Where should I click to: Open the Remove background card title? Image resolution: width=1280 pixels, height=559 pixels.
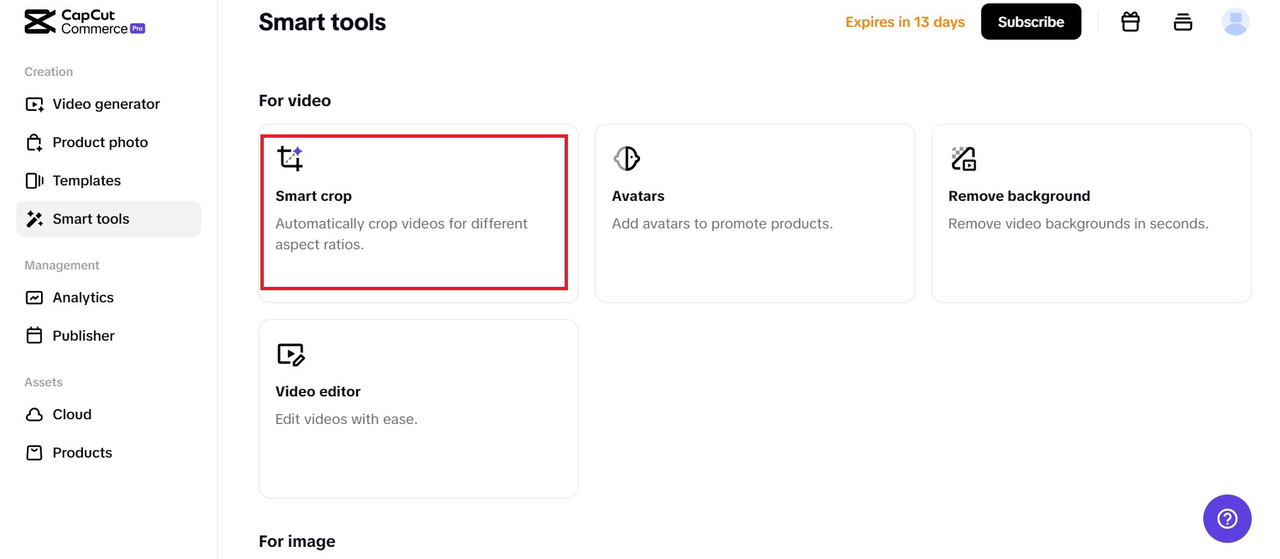point(1019,196)
